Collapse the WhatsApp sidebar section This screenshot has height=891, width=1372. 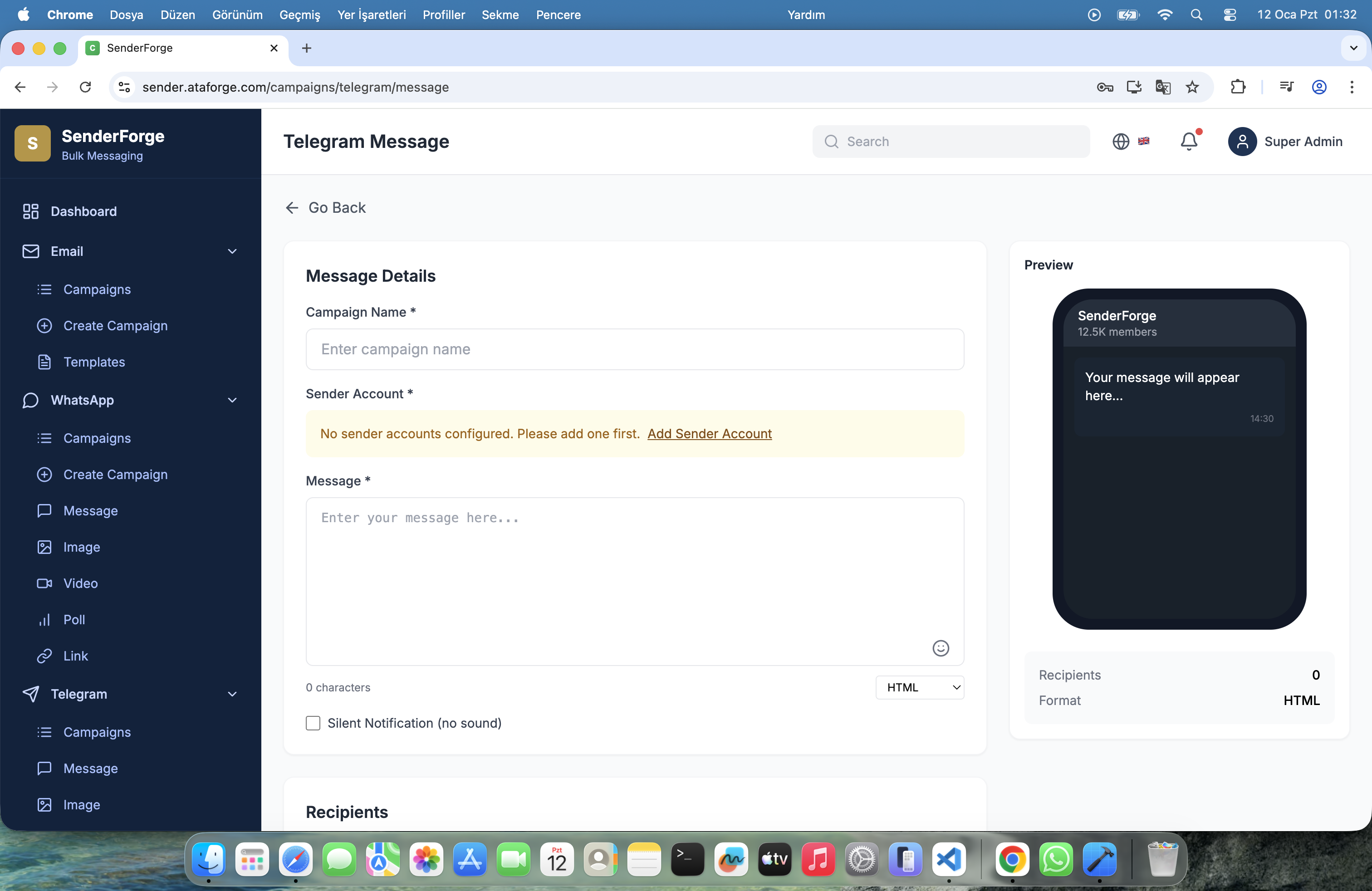(232, 400)
